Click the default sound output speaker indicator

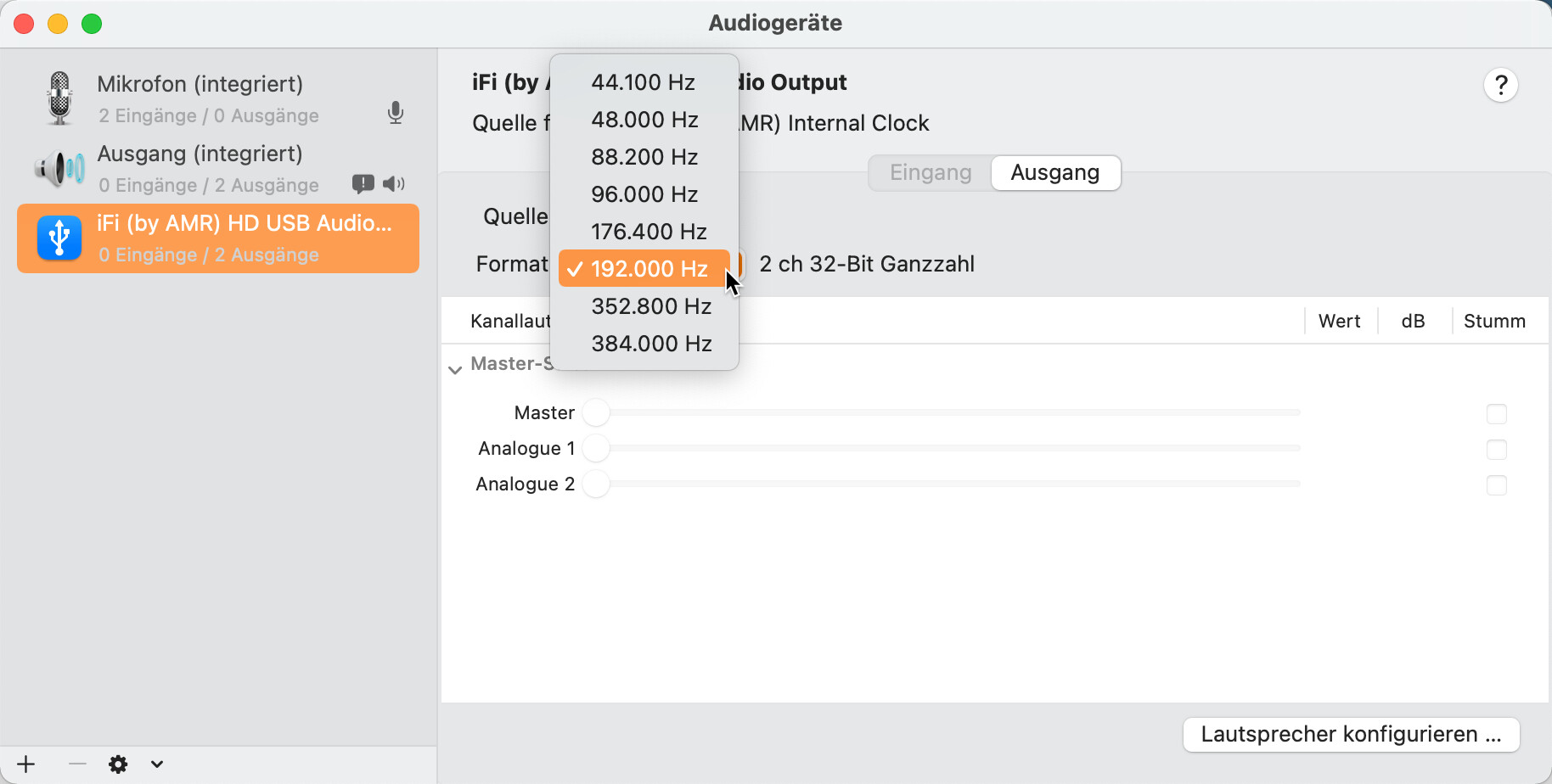394,184
